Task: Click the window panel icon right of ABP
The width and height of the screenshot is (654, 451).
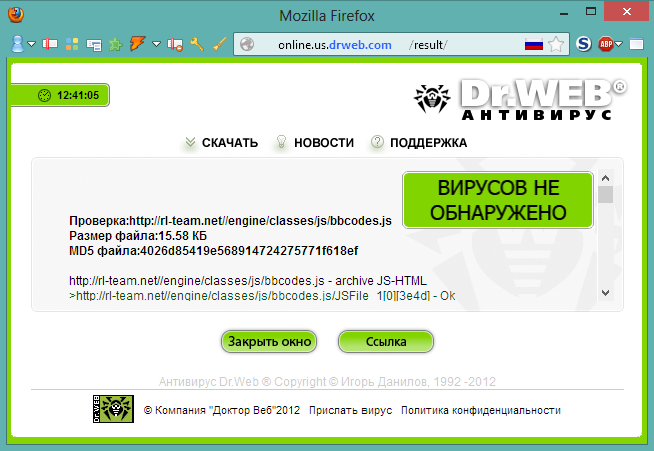Action: tap(636, 44)
